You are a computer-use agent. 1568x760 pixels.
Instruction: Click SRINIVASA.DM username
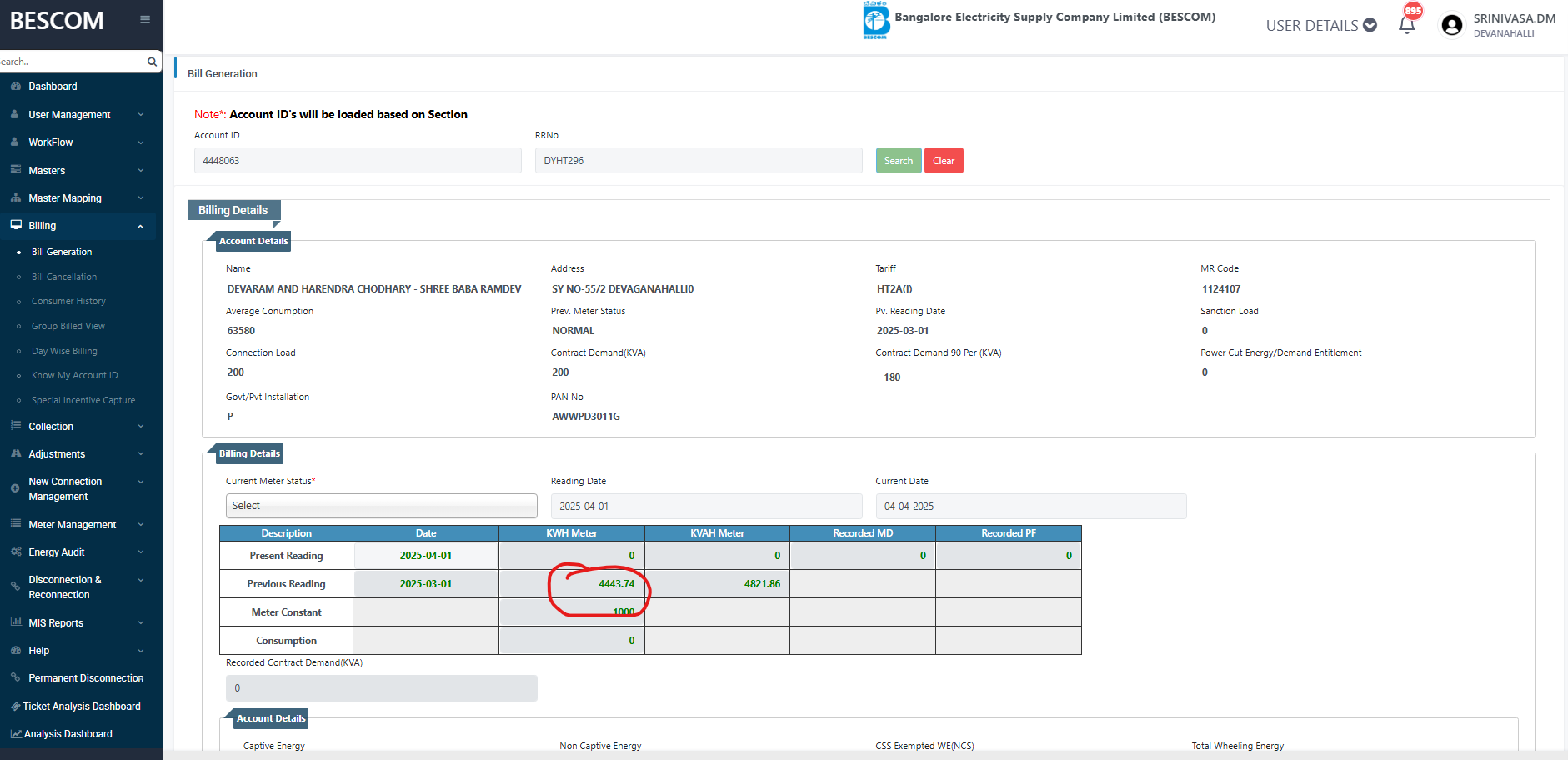click(x=1515, y=18)
